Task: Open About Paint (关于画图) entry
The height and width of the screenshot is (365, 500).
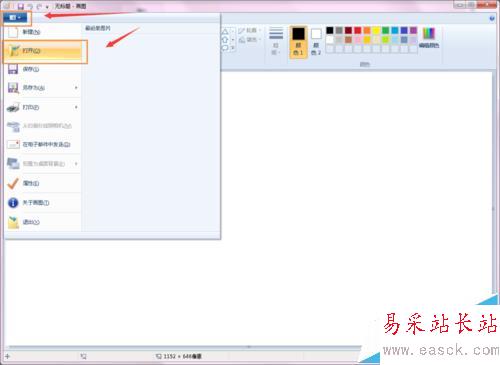Action: click(43, 203)
